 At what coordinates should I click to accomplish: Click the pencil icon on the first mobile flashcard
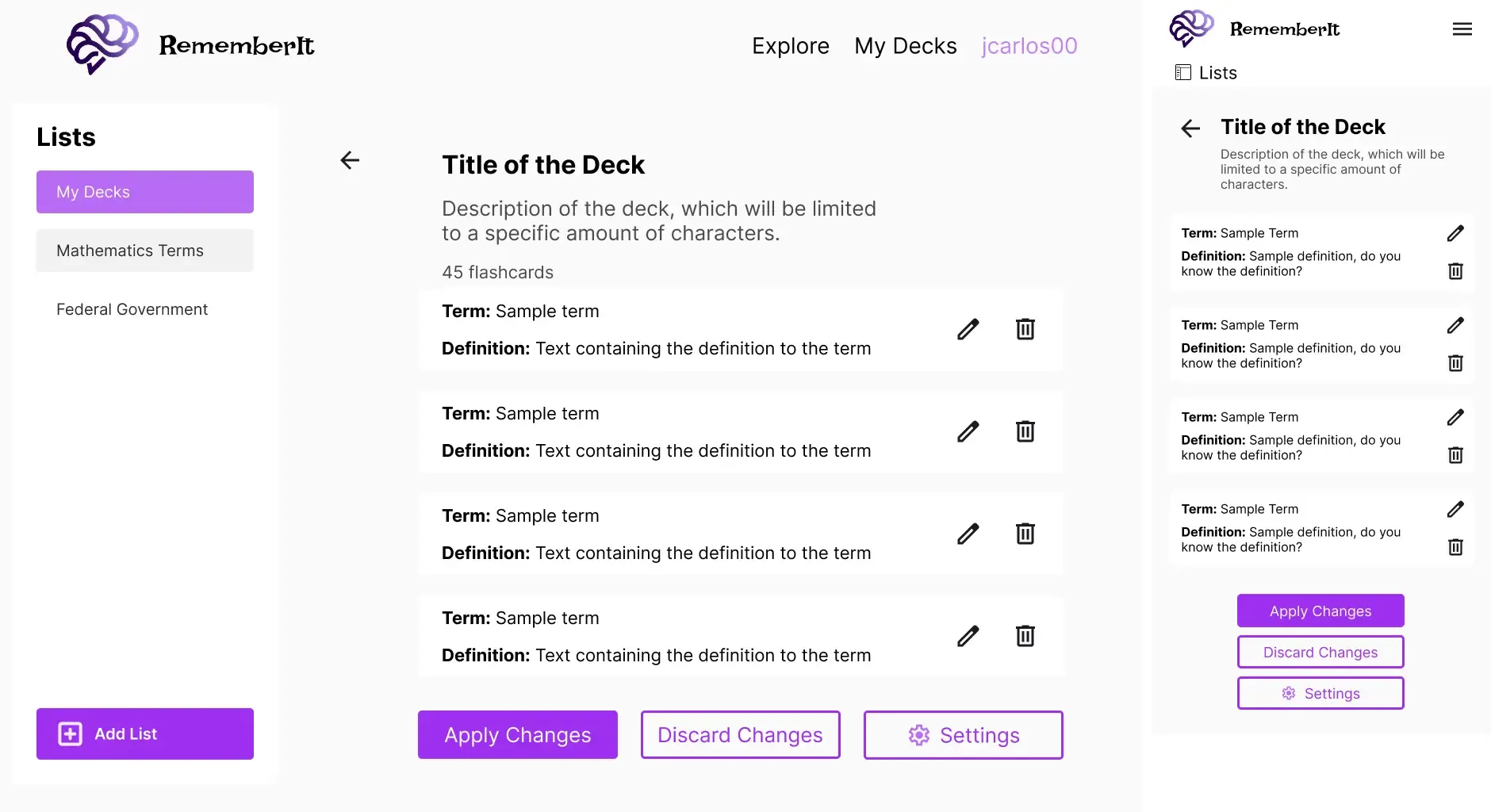(x=1455, y=233)
